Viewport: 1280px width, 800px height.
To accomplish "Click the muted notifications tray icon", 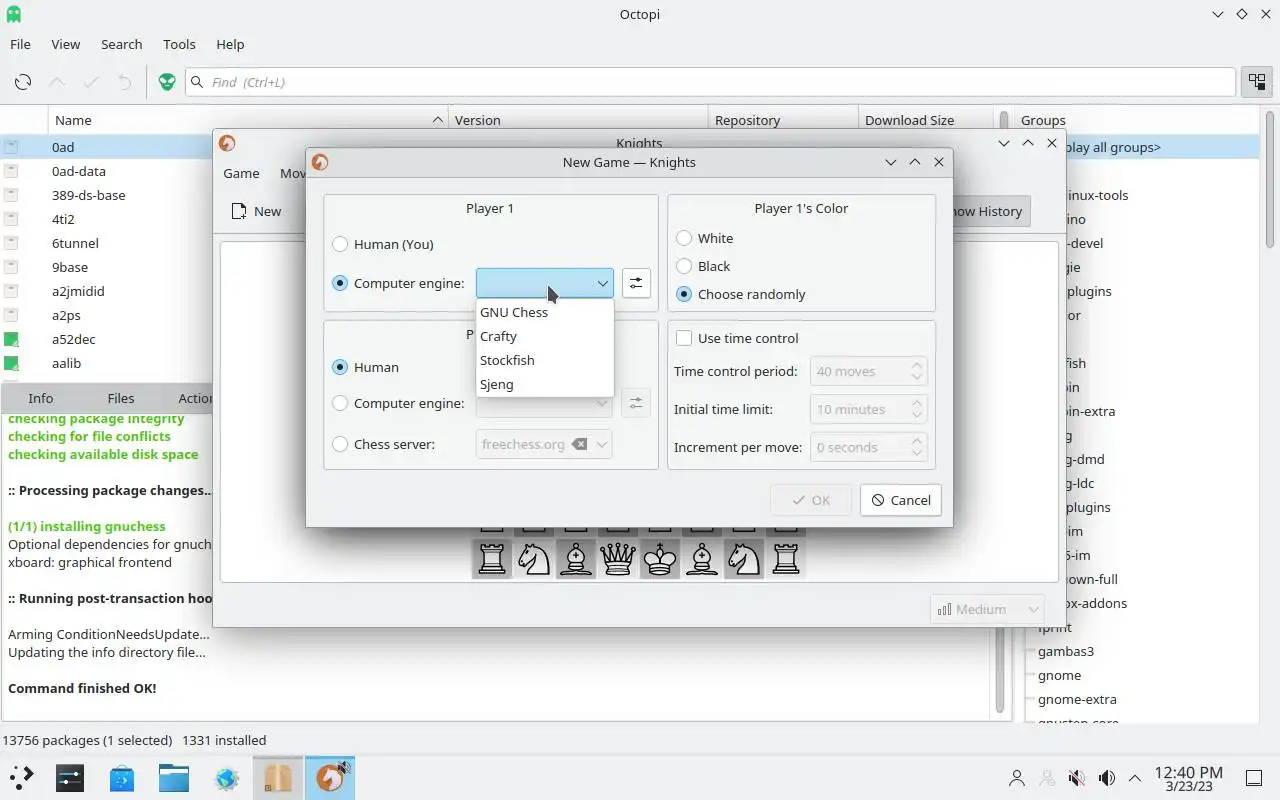I will click(x=1077, y=778).
